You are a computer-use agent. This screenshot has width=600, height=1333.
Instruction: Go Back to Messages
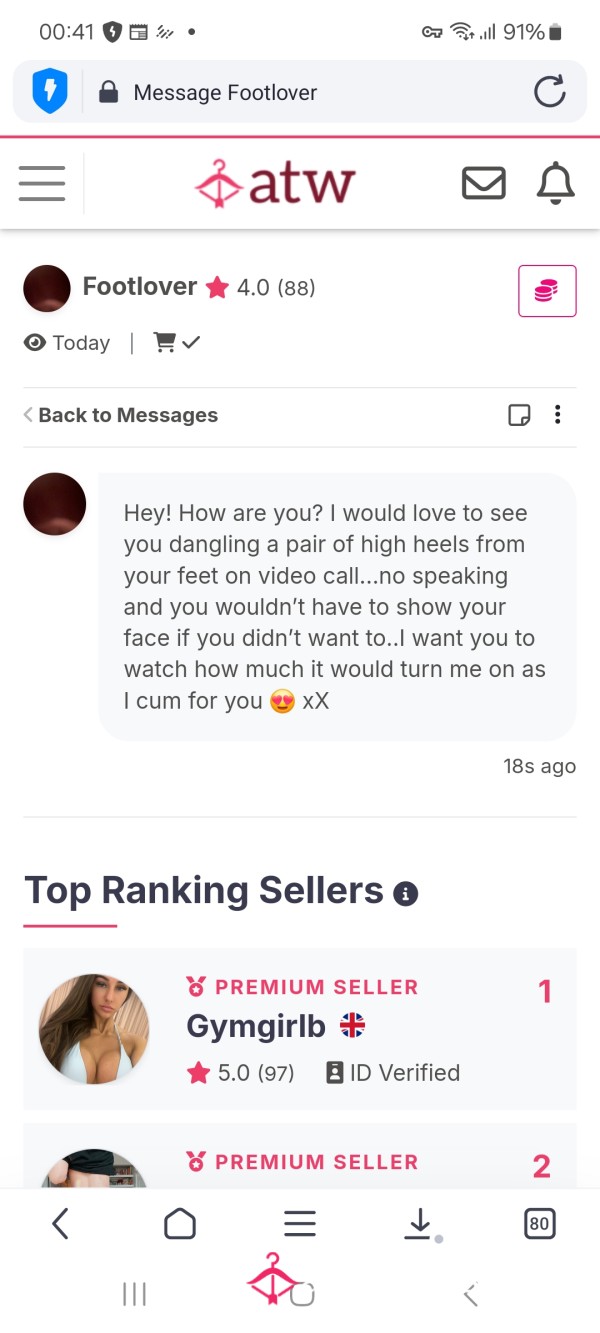(x=120, y=415)
